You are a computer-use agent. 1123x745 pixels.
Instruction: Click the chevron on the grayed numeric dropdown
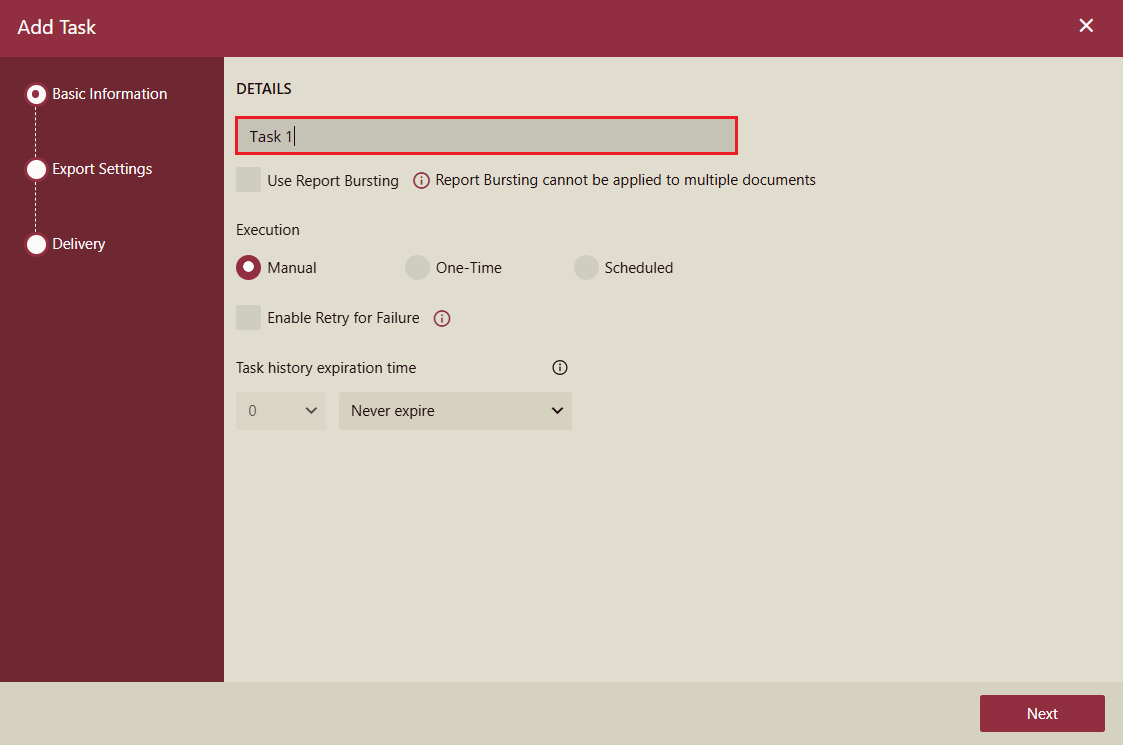[x=311, y=410]
